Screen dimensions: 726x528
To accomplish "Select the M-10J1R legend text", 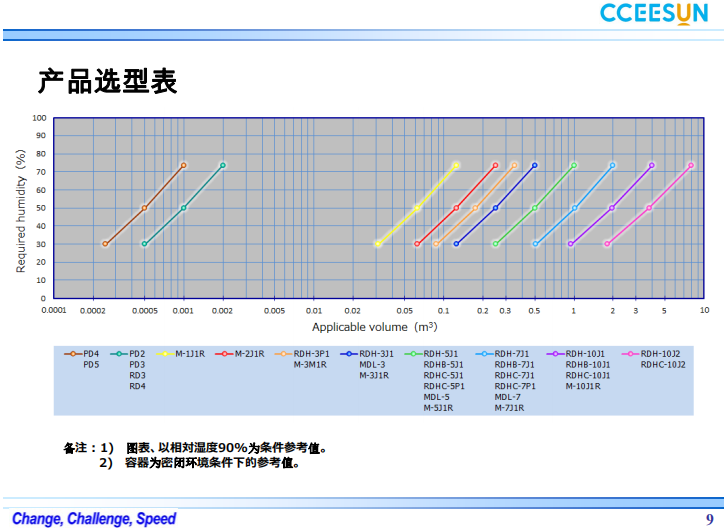I will (583, 386).
